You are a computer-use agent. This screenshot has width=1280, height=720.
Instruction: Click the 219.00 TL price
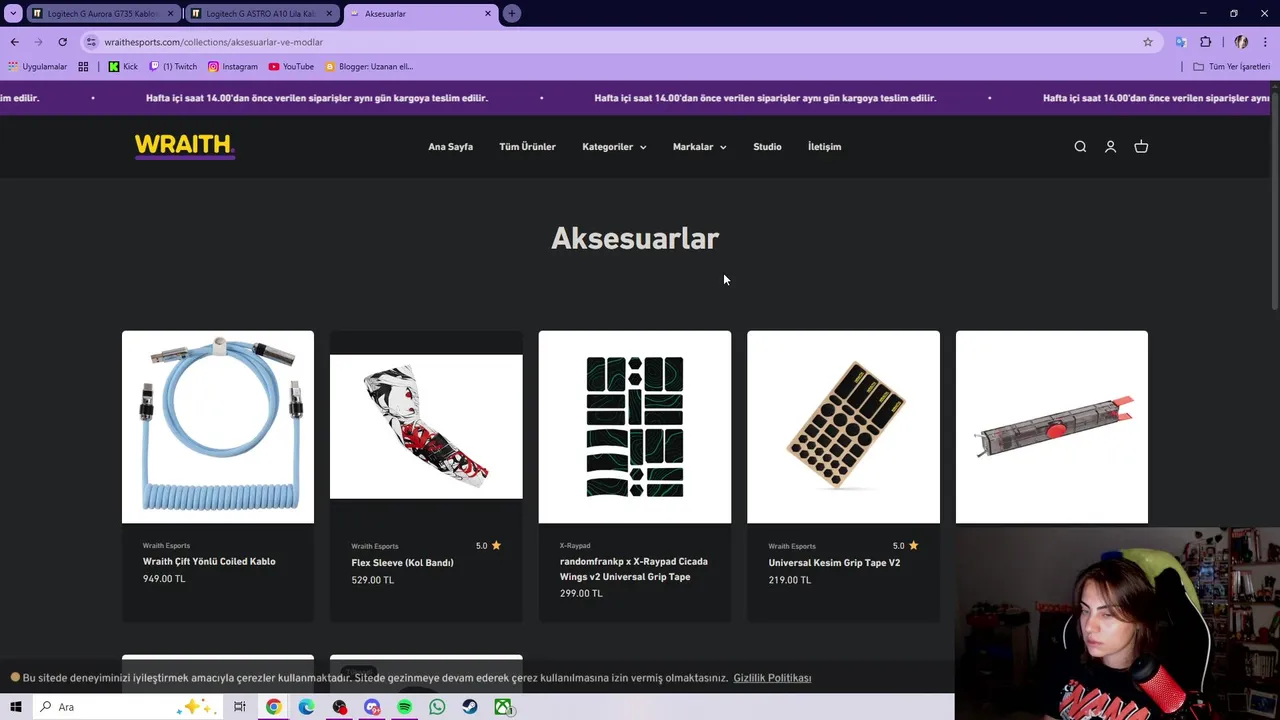pos(790,580)
